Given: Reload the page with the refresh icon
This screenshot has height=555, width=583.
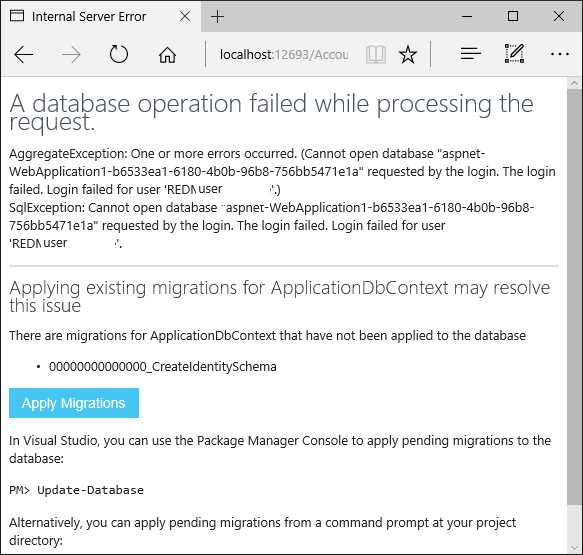Looking at the screenshot, I should tap(119, 54).
